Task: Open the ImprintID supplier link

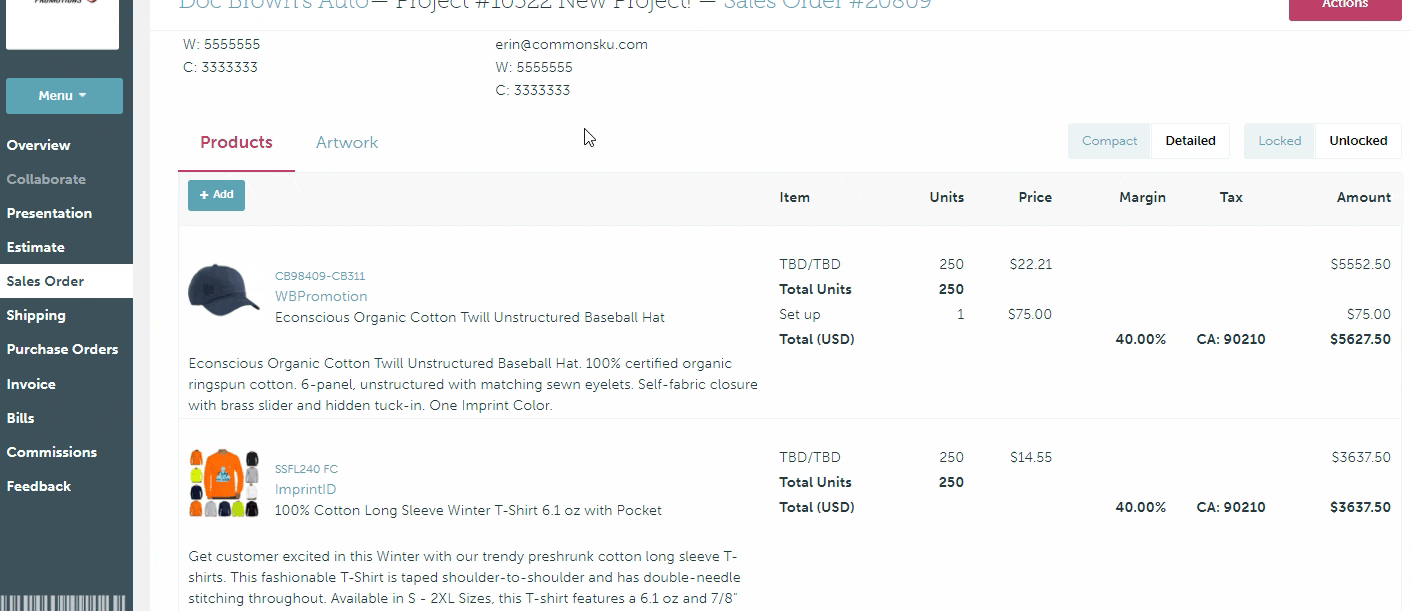Action: tap(306, 489)
